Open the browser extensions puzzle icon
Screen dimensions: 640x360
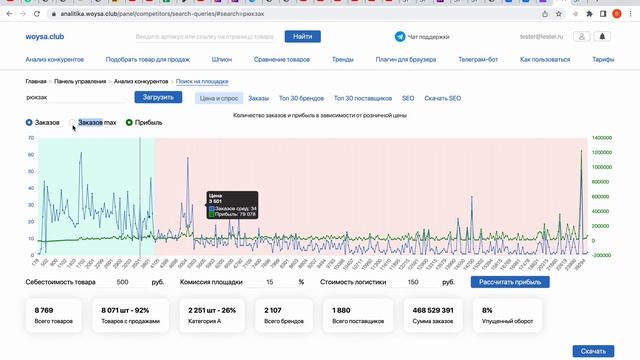(589, 14)
